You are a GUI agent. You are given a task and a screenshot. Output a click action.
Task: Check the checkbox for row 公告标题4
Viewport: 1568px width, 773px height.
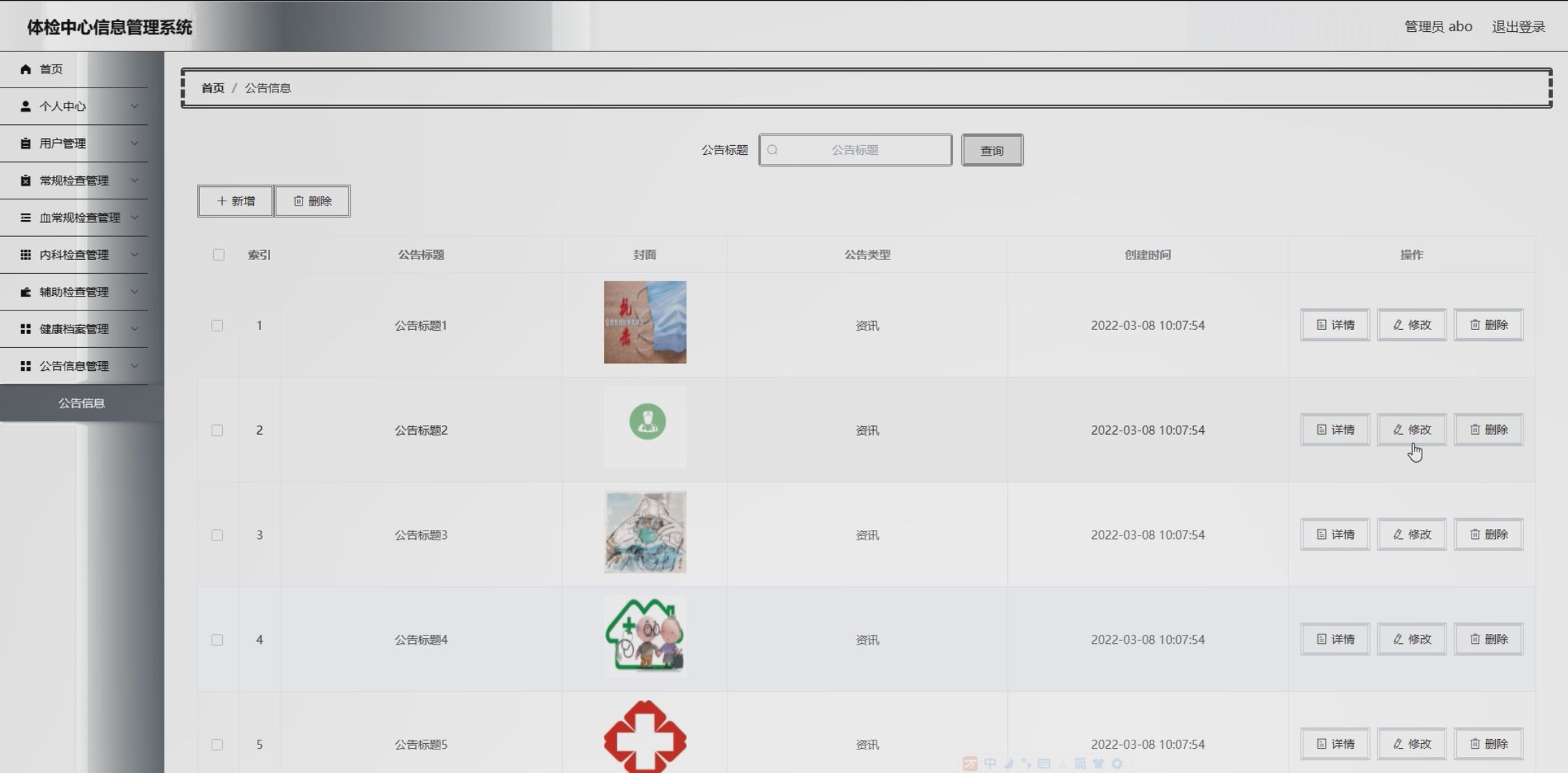(x=217, y=640)
